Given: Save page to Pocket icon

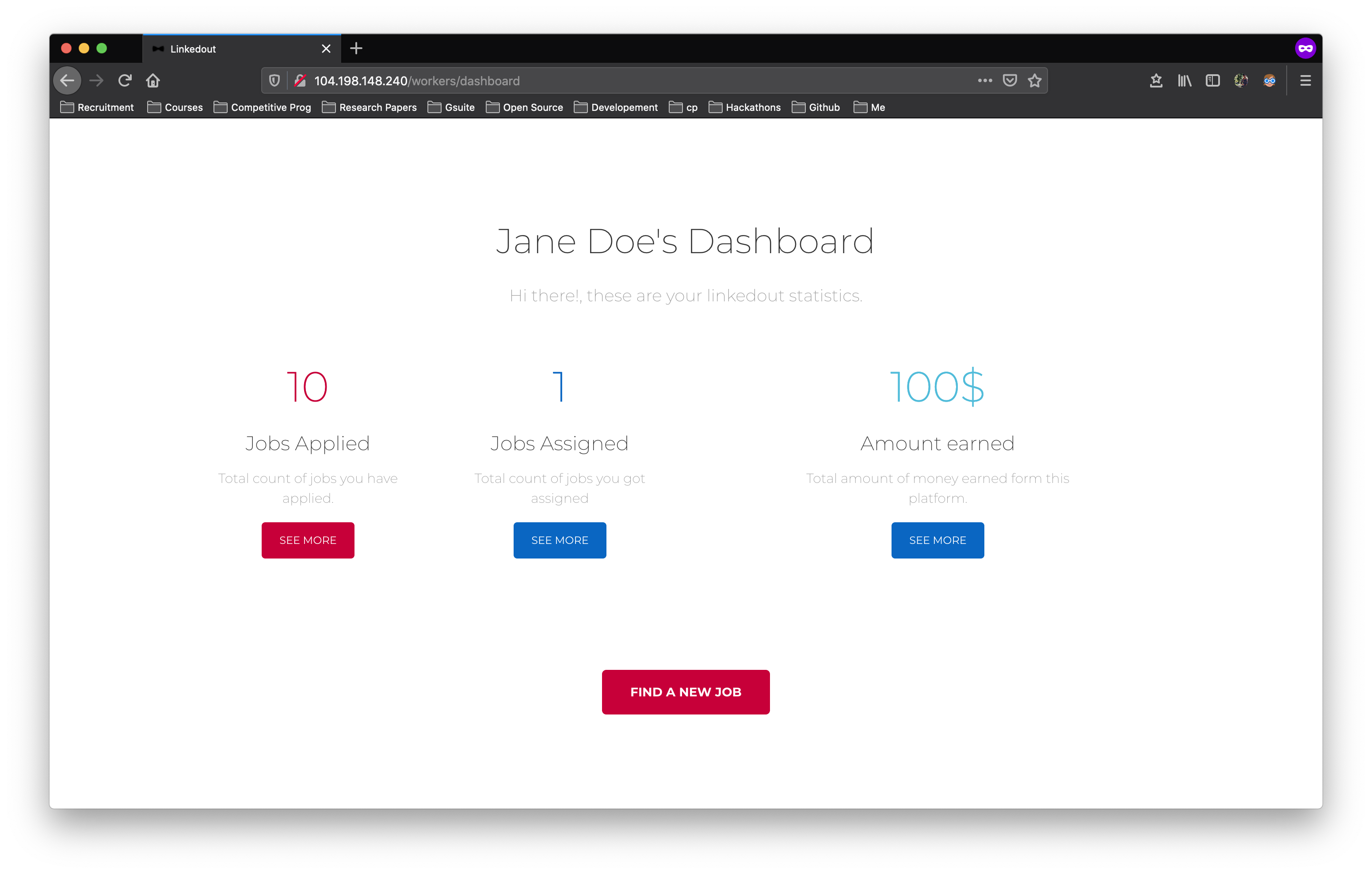Looking at the screenshot, I should coord(1010,80).
